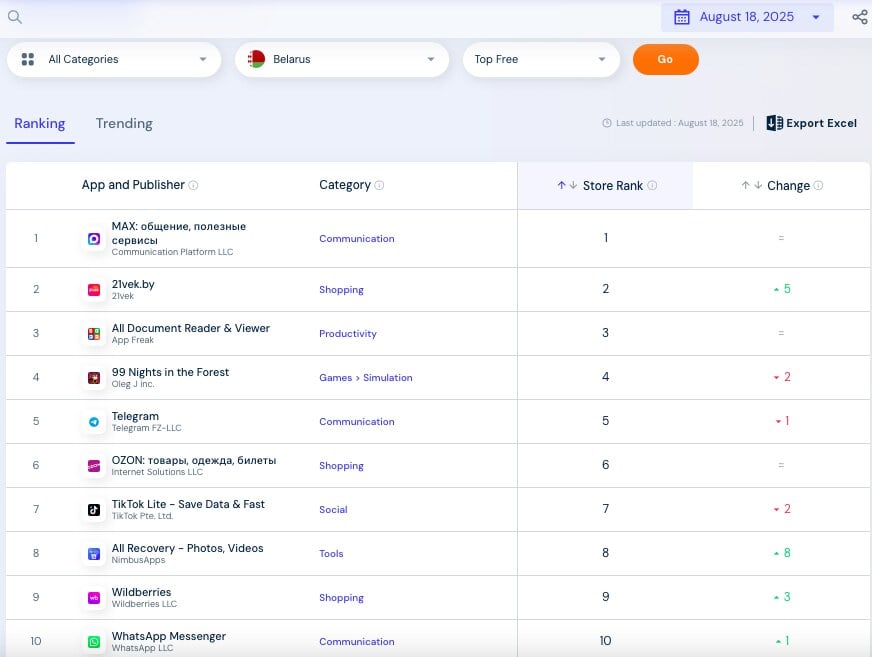
Task: Open the All Categories dropdown
Action: [x=114, y=59]
